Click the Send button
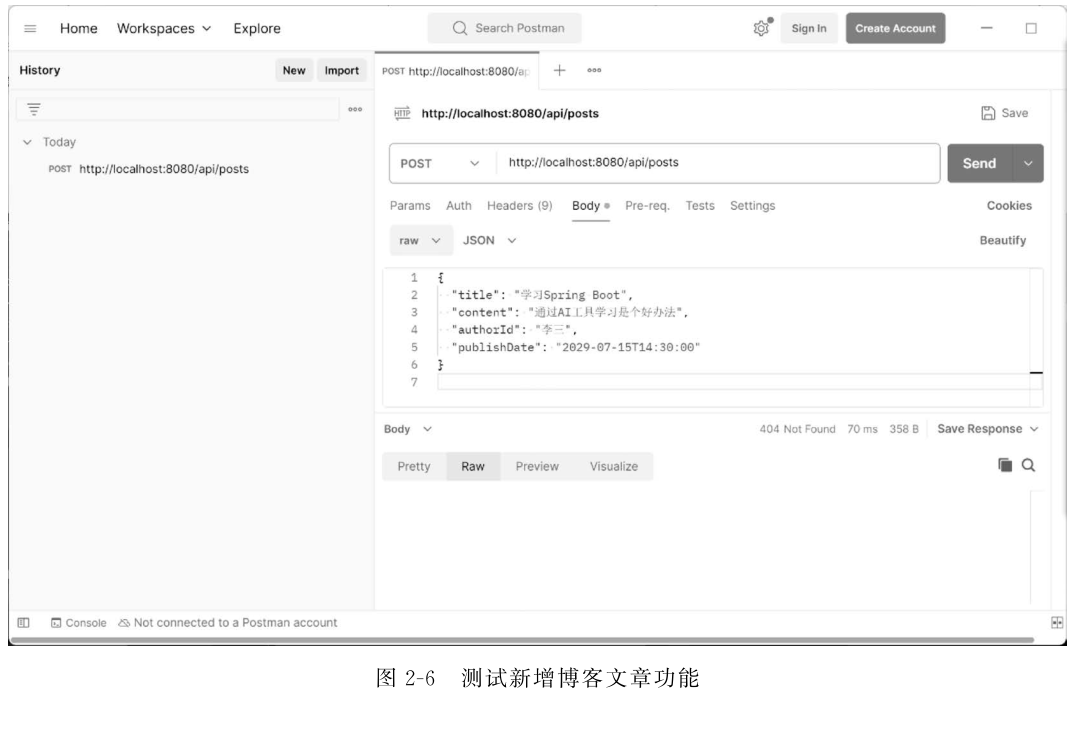Viewport: 1072px width, 729px height. pyautogui.click(x=979, y=163)
